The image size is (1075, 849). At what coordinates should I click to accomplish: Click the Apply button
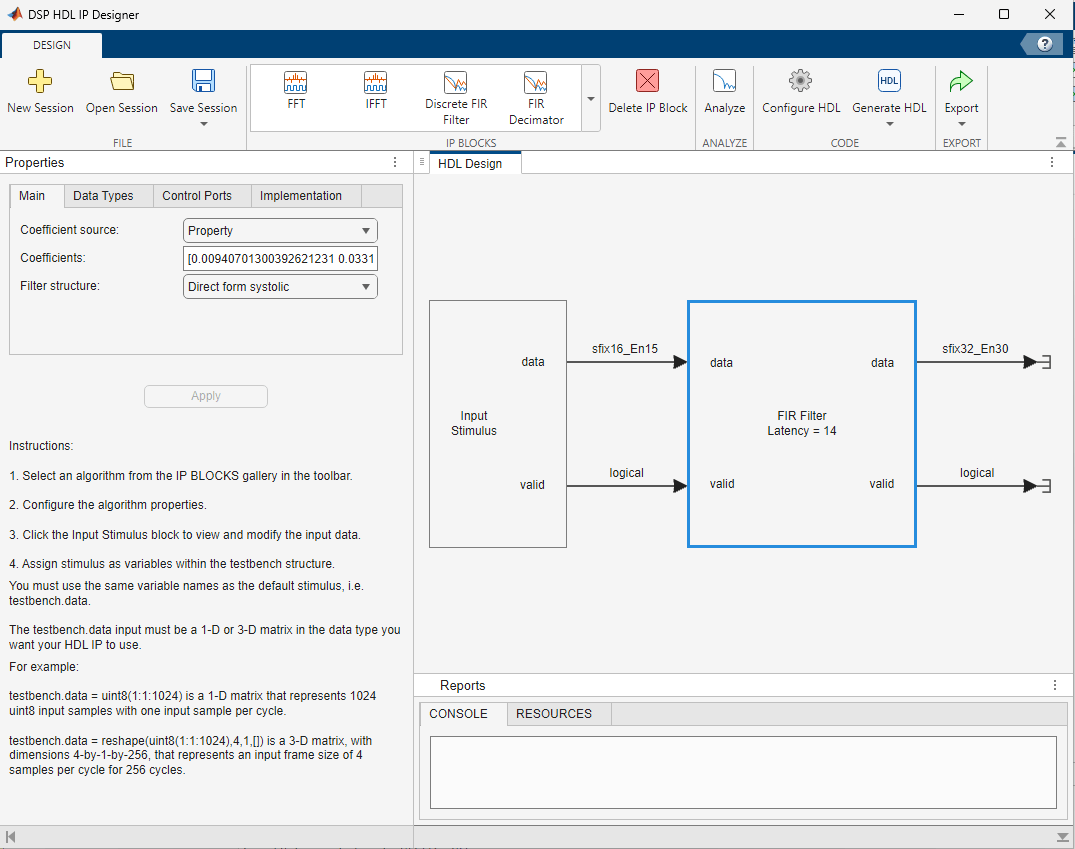[205, 396]
